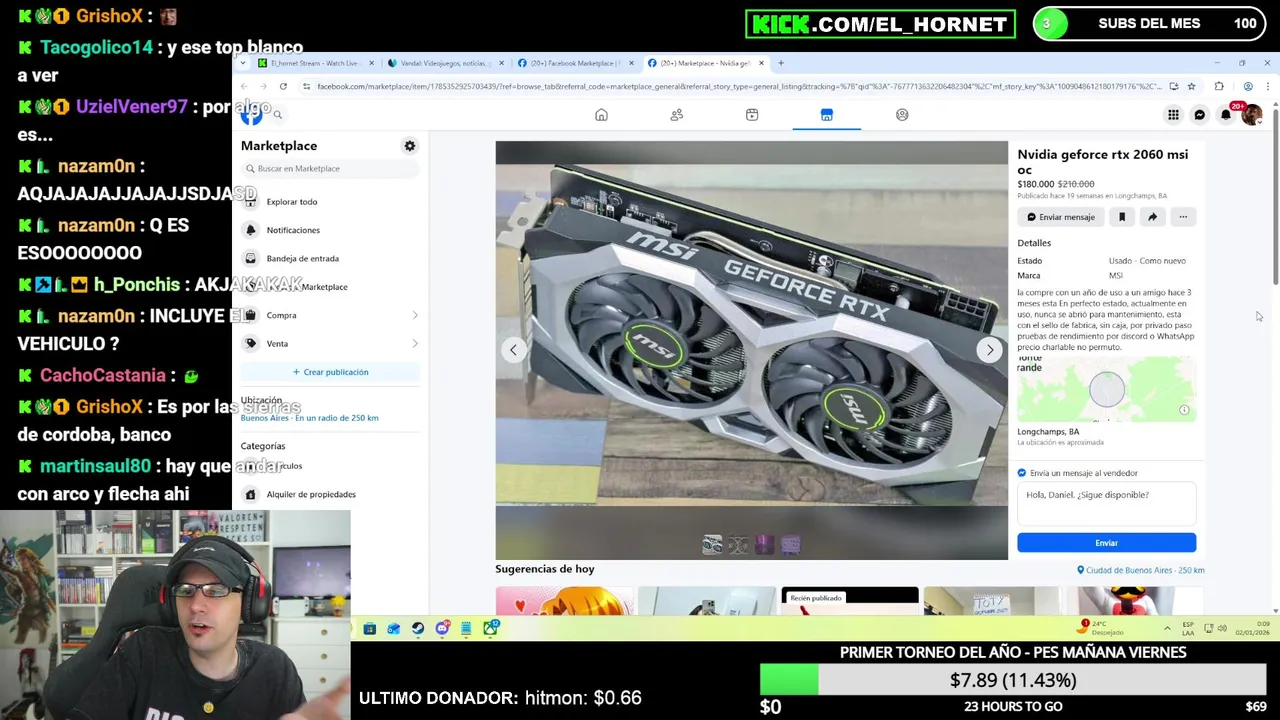Click map info icon

[1184, 410]
